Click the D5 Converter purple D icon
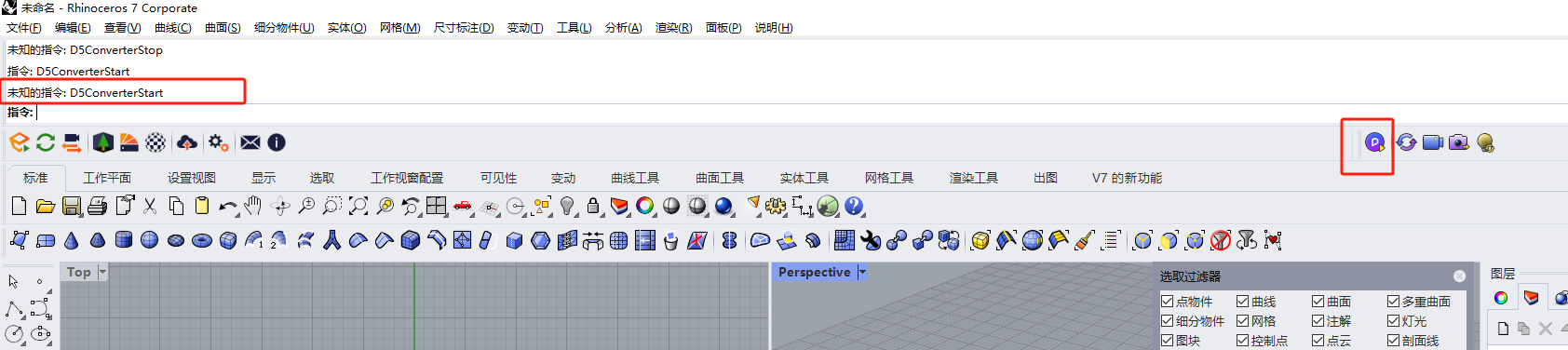Image resolution: width=1568 pixels, height=350 pixels. pyautogui.click(x=1374, y=142)
